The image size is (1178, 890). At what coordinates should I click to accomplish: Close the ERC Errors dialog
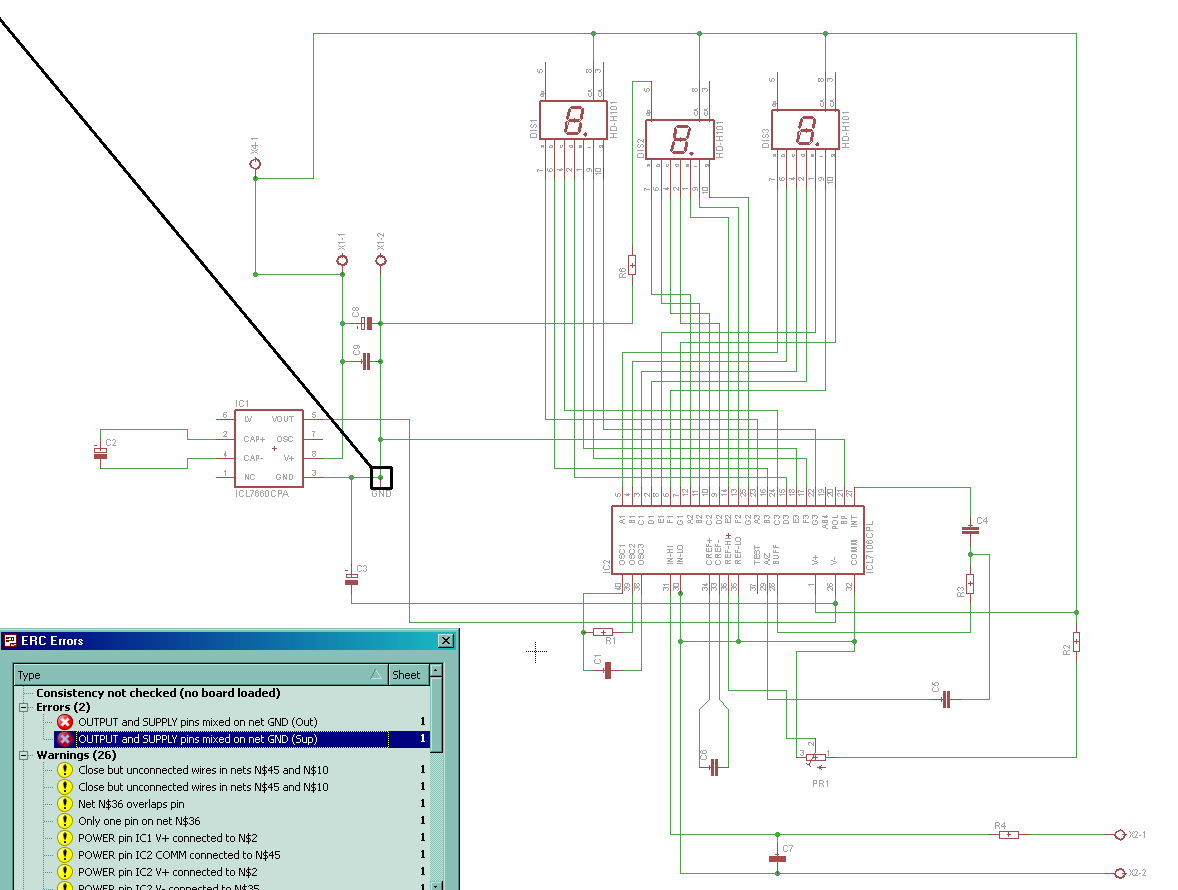coord(446,641)
